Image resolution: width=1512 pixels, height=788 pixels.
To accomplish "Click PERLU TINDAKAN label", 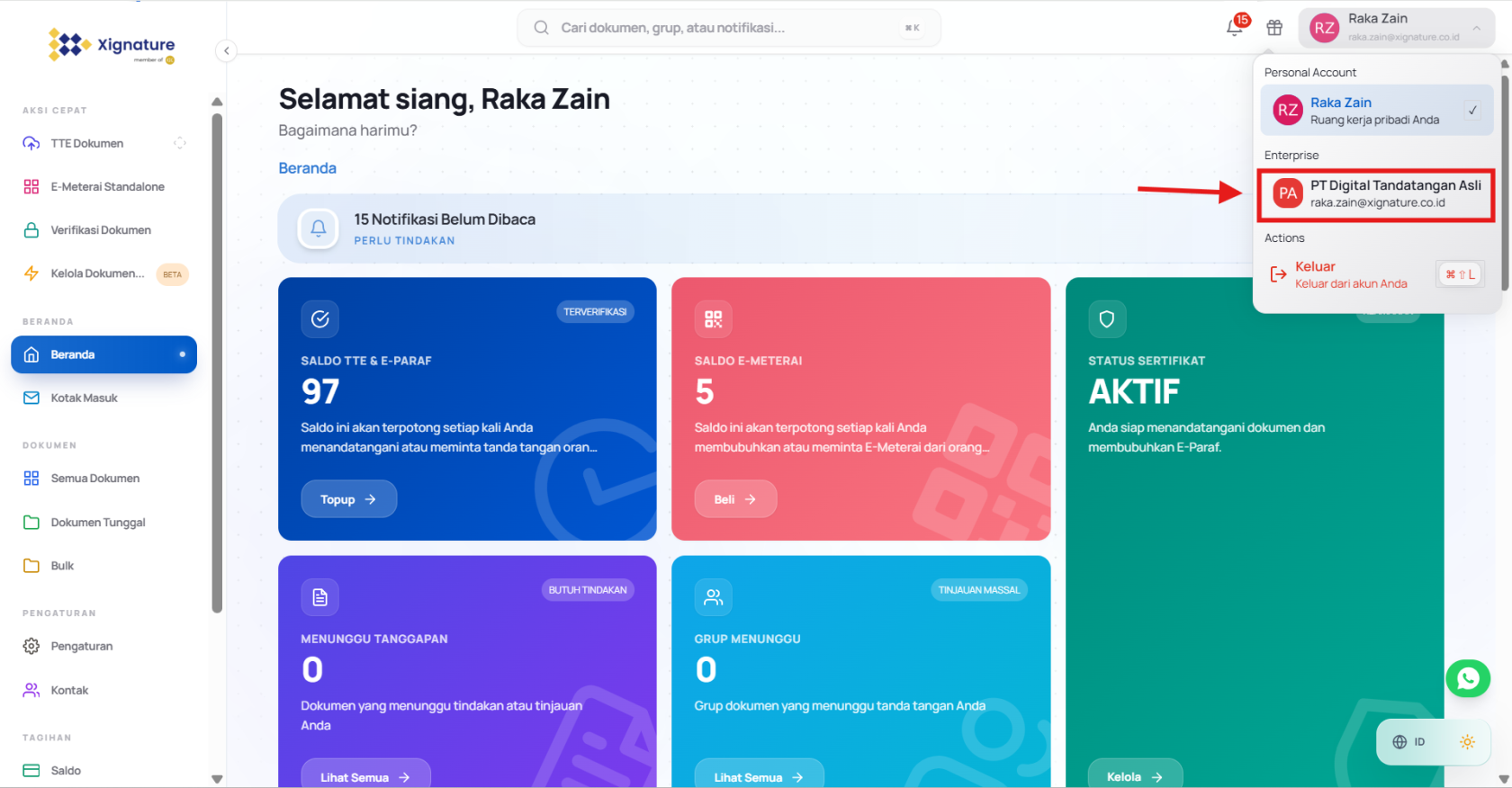I will tap(404, 241).
